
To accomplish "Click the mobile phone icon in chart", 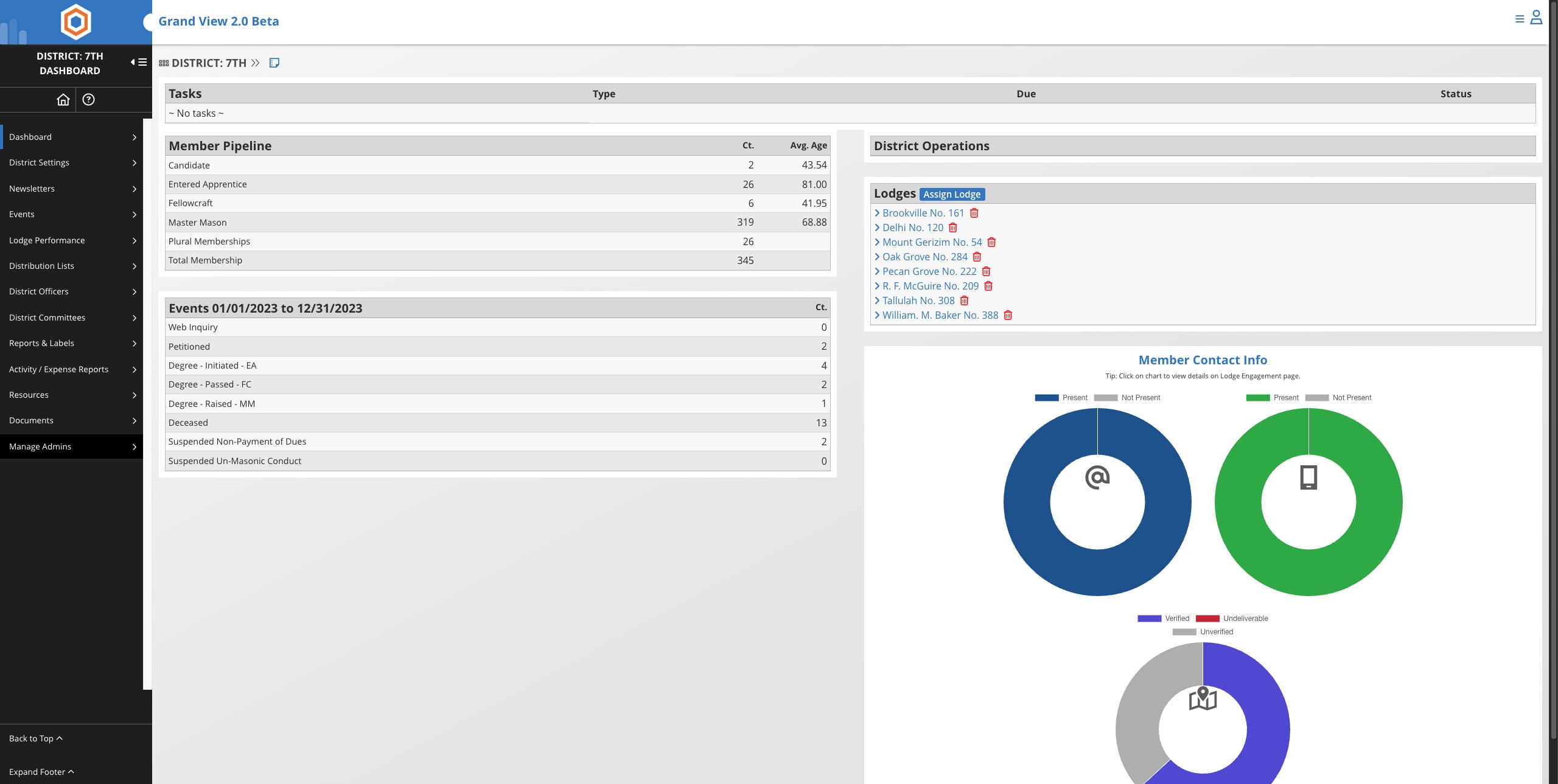I will pos(1308,477).
